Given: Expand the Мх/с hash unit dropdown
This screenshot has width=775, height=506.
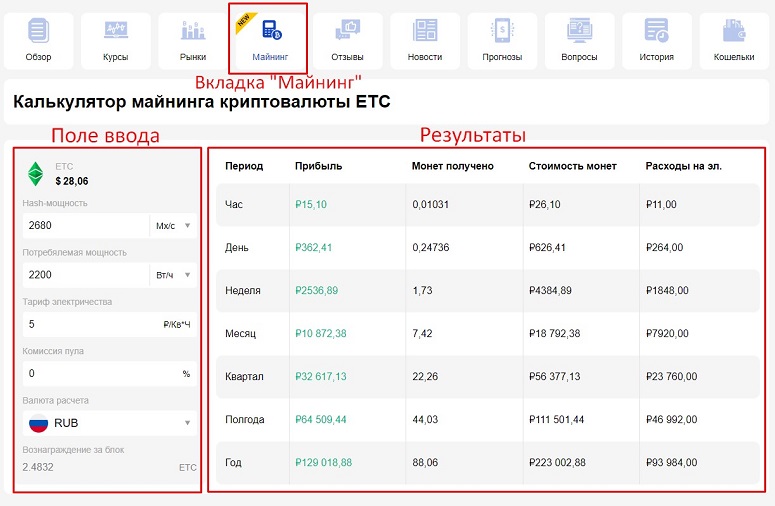Looking at the screenshot, I should pyautogui.click(x=173, y=225).
